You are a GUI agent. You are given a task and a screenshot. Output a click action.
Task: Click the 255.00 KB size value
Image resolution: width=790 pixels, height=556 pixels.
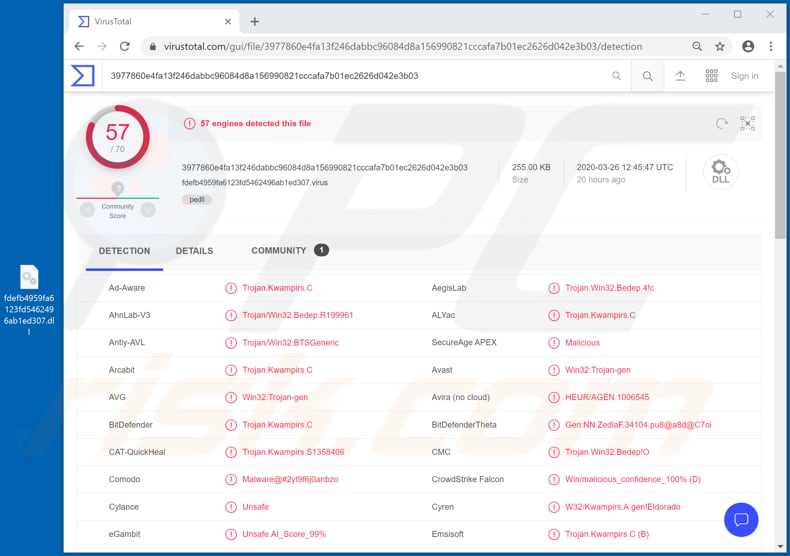[531, 167]
